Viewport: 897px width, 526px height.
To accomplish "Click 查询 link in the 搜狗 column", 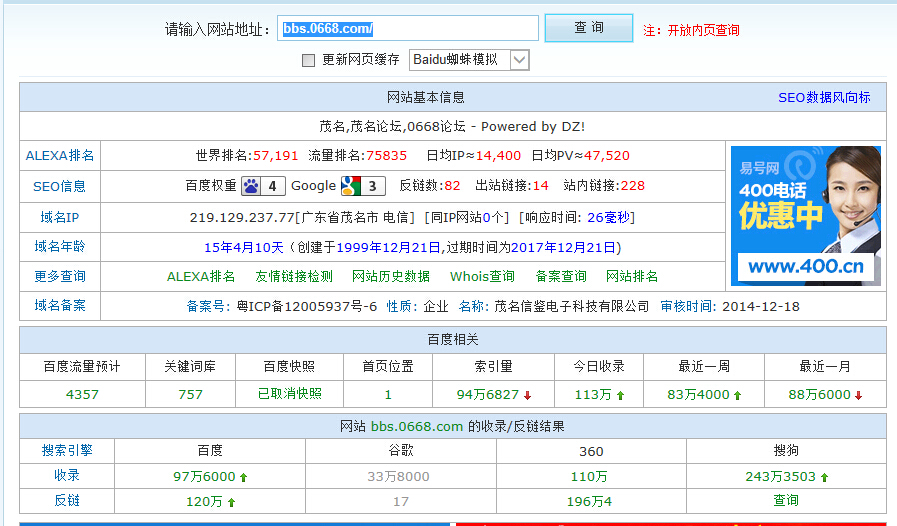I will 786,500.
